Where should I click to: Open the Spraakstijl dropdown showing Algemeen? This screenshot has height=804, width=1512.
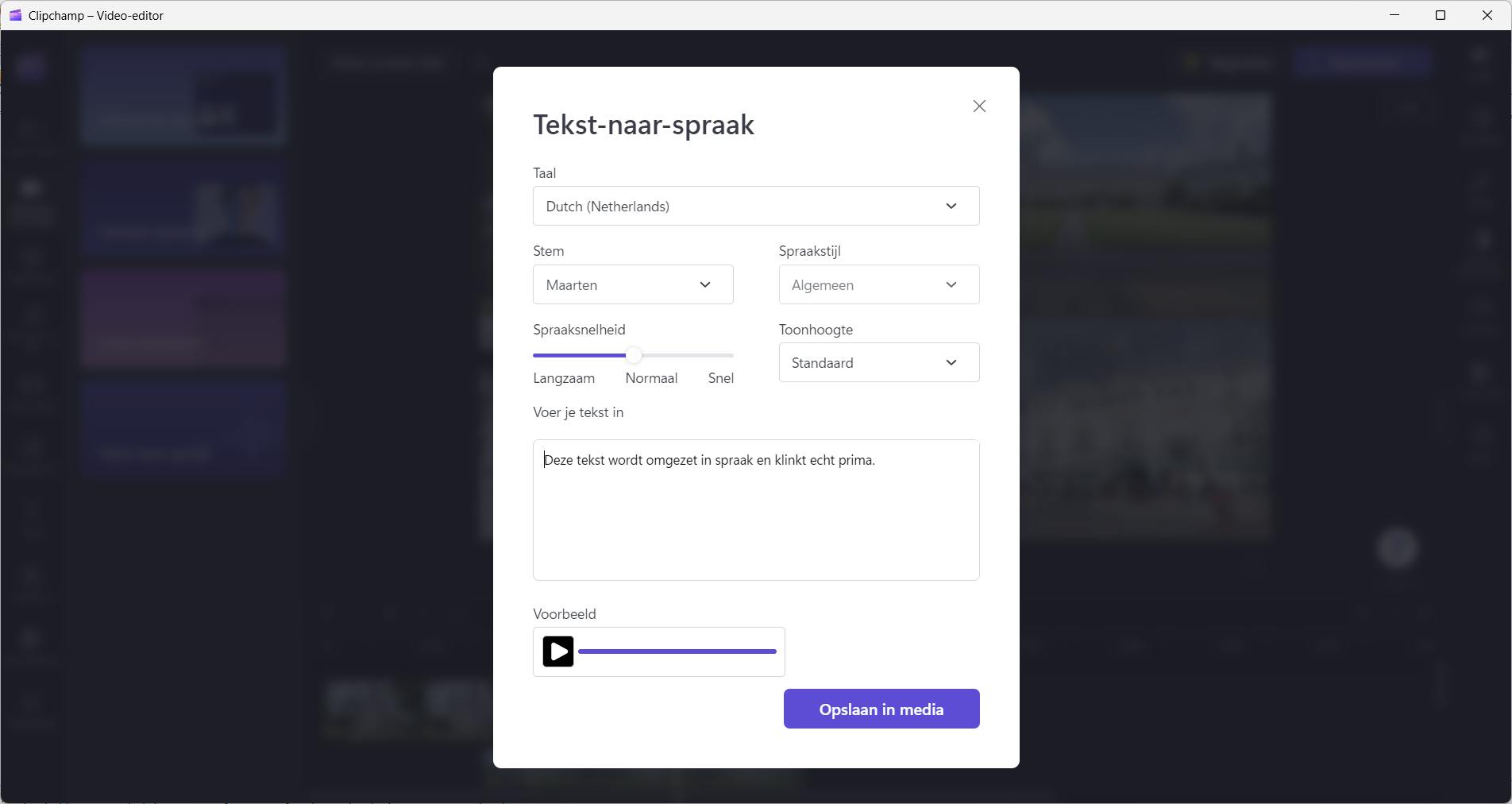click(x=878, y=285)
